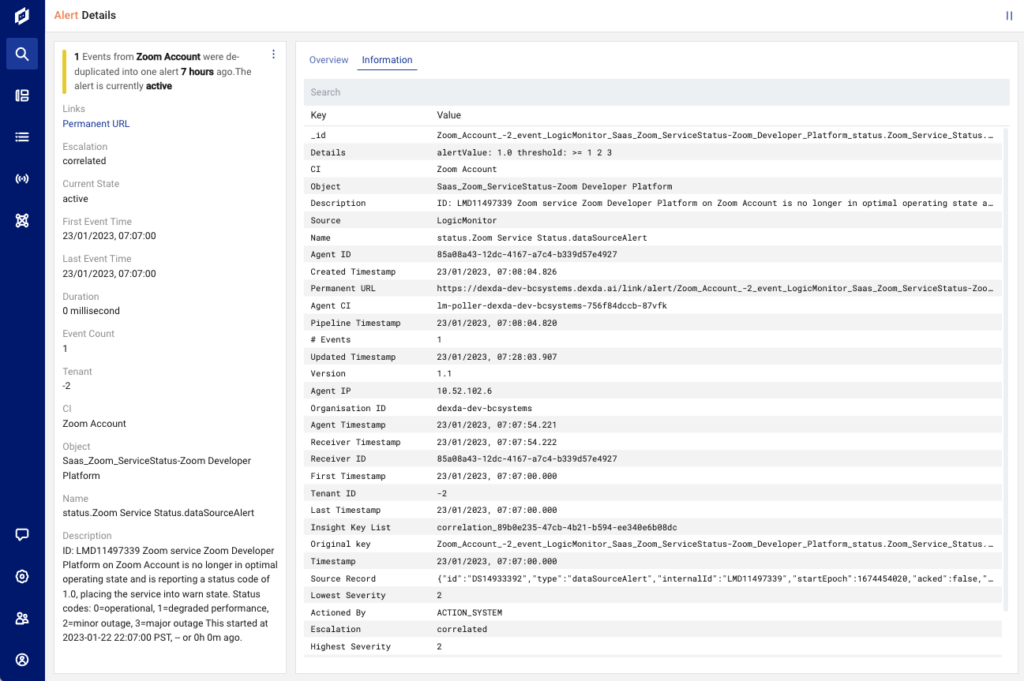Select the Insight Key List correlation value

(557, 528)
